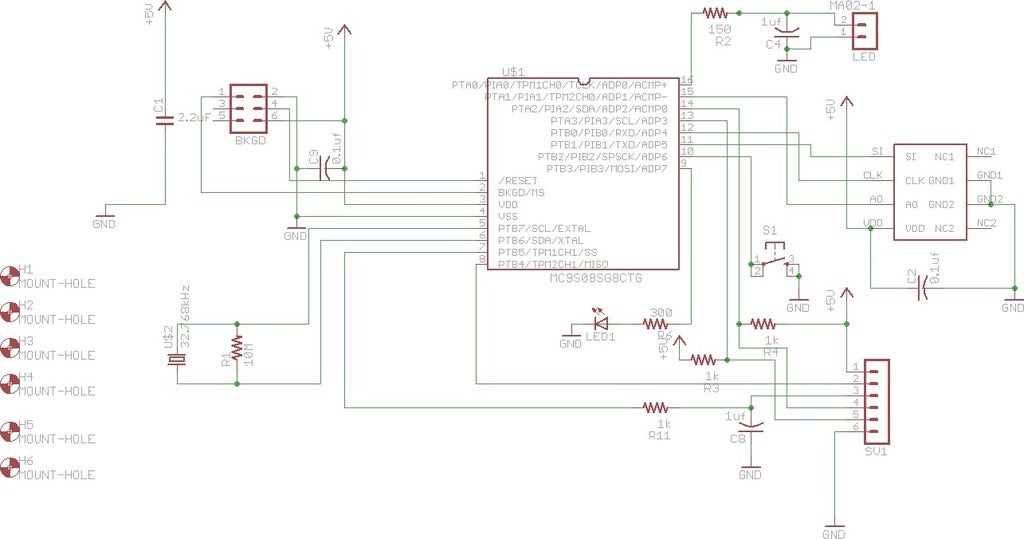The height and width of the screenshot is (539, 1024).
Task: Select capacitor C1 2.2uF symbol
Action: tap(165, 119)
